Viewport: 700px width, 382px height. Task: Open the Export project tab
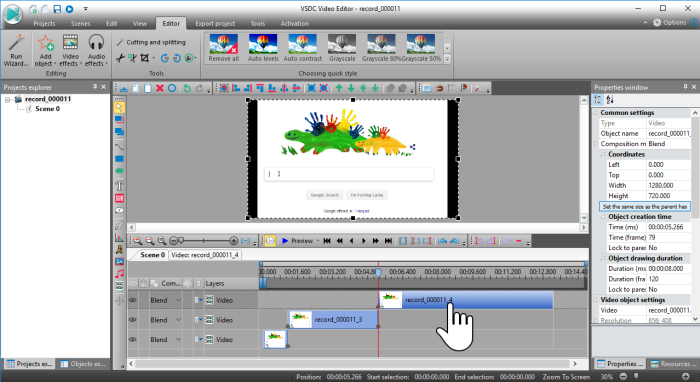(x=215, y=24)
